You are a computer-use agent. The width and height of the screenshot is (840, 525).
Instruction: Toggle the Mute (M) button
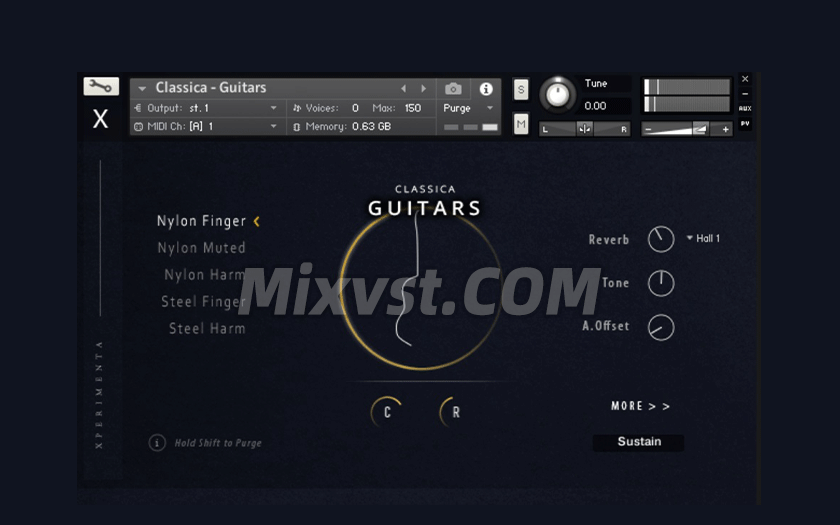[x=521, y=124]
